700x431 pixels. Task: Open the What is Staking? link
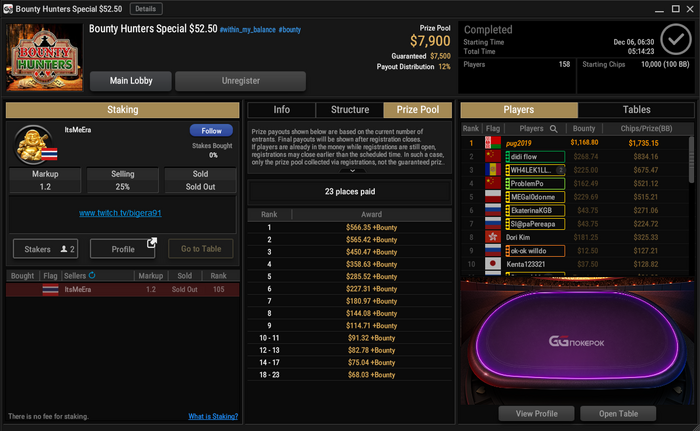coord(213,416)
